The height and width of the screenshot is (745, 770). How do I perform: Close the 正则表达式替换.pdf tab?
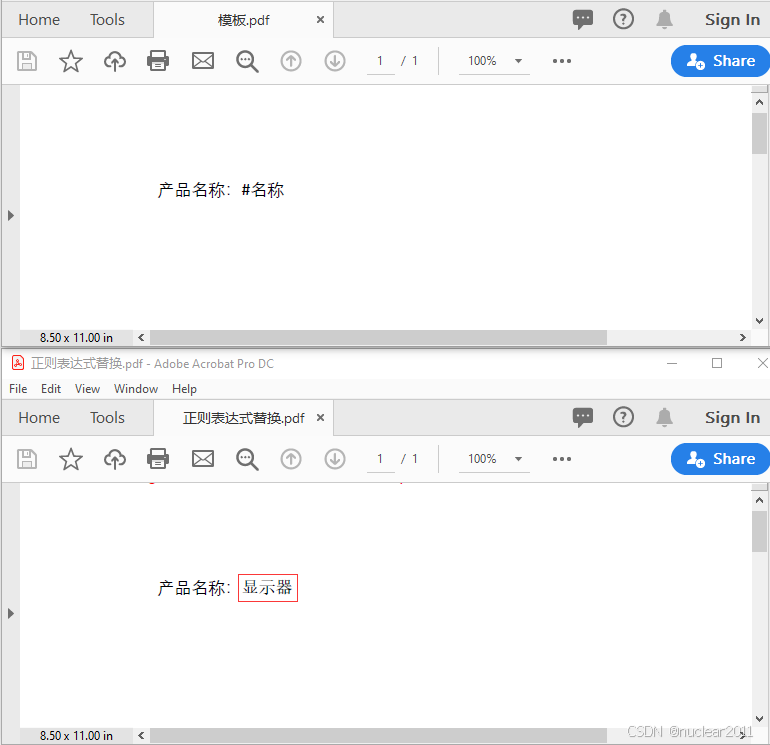[320, 417]
